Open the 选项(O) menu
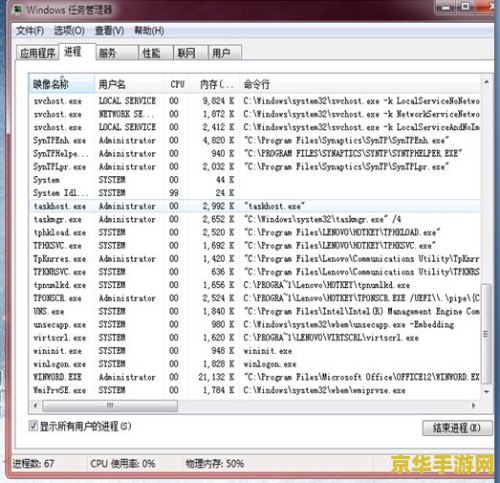This screenshot has height=483, width=500. point(69,31)
